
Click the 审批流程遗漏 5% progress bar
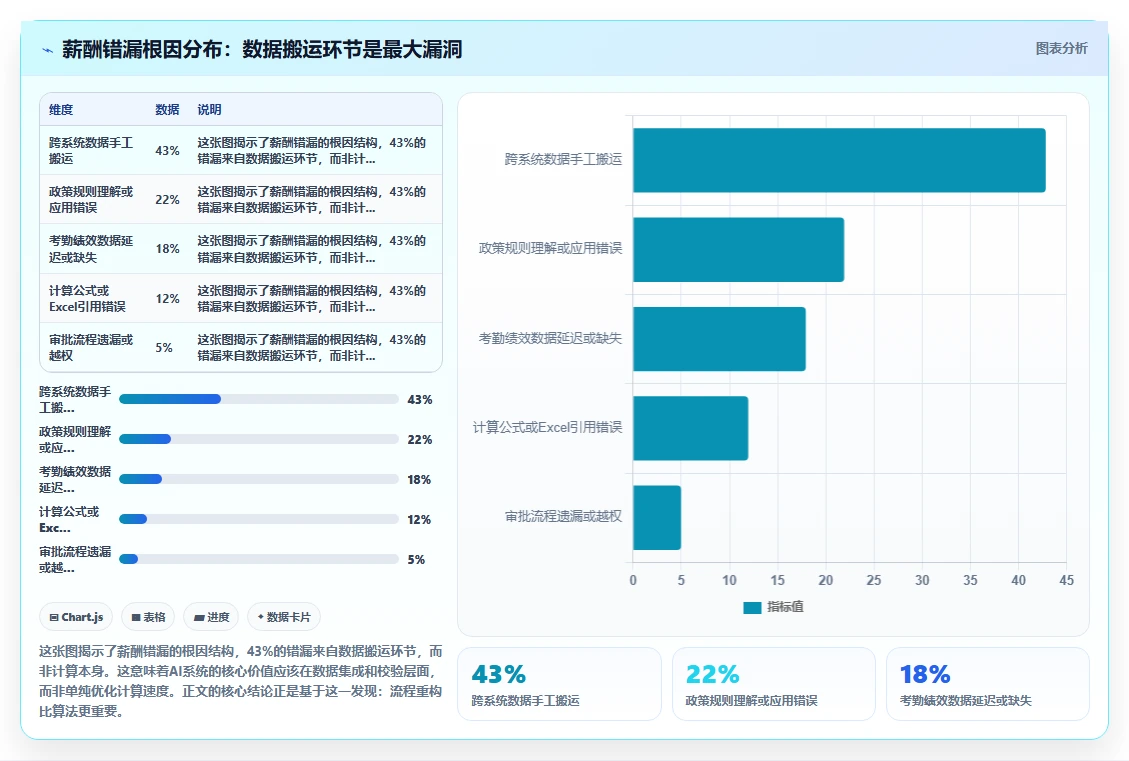click(258, 559)
